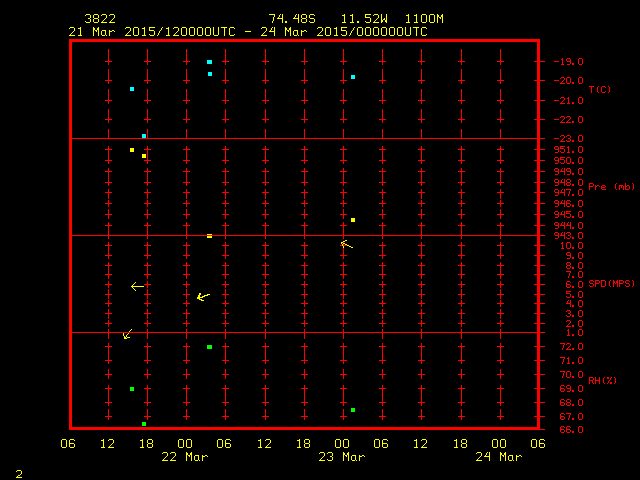Select the topmost cyan temperature point

[x=209, y=62]
